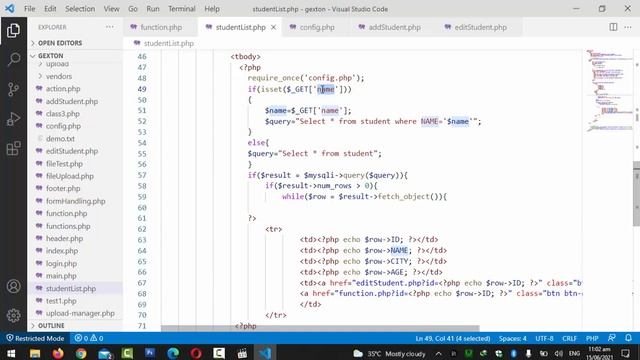The height and width of the screenshot is (360, 640).
Task: Open fileUpload.php in the explorer
Action: tap(70, 176)
